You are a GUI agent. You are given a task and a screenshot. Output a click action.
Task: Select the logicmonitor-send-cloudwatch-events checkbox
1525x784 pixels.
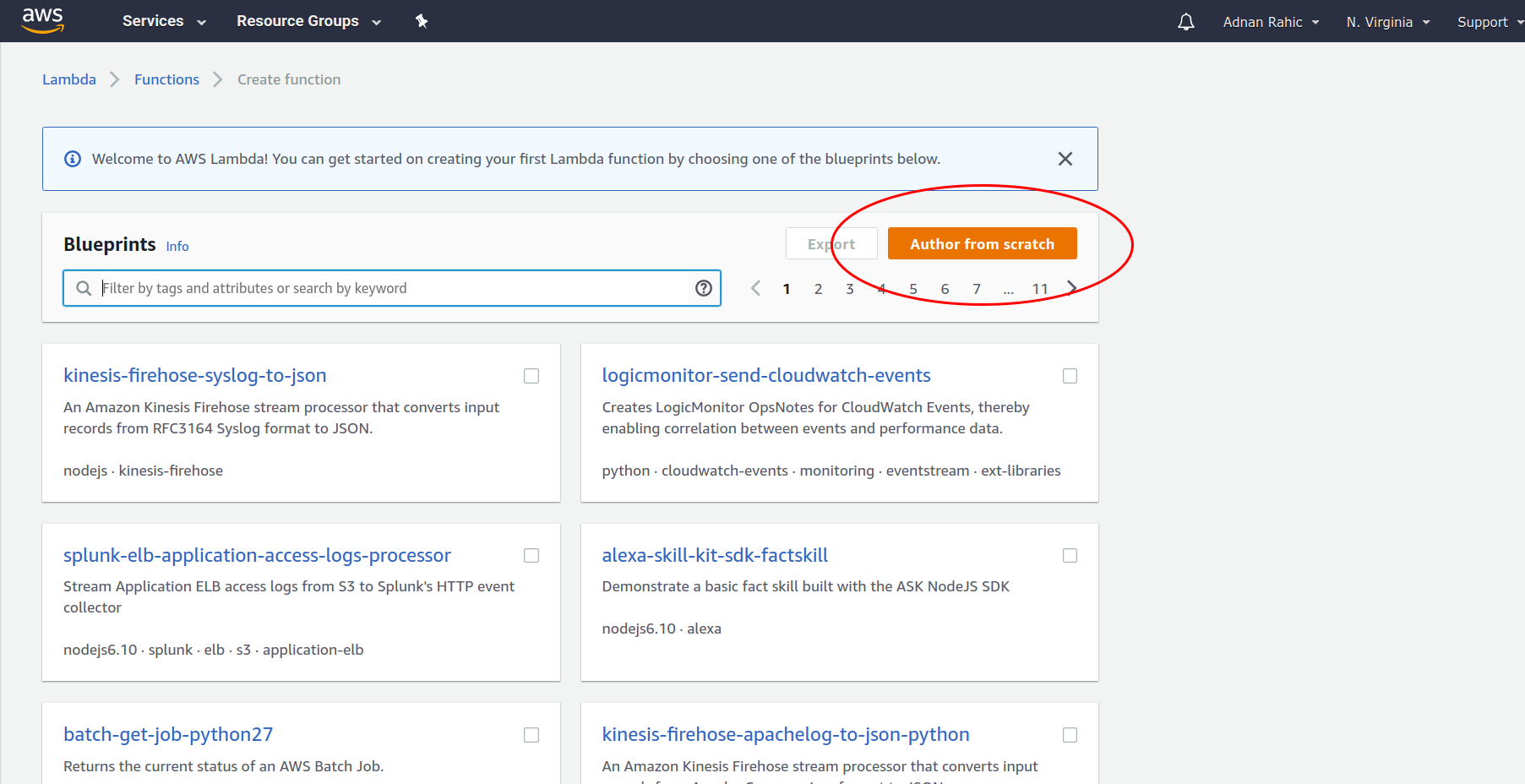click(1070, 376)
